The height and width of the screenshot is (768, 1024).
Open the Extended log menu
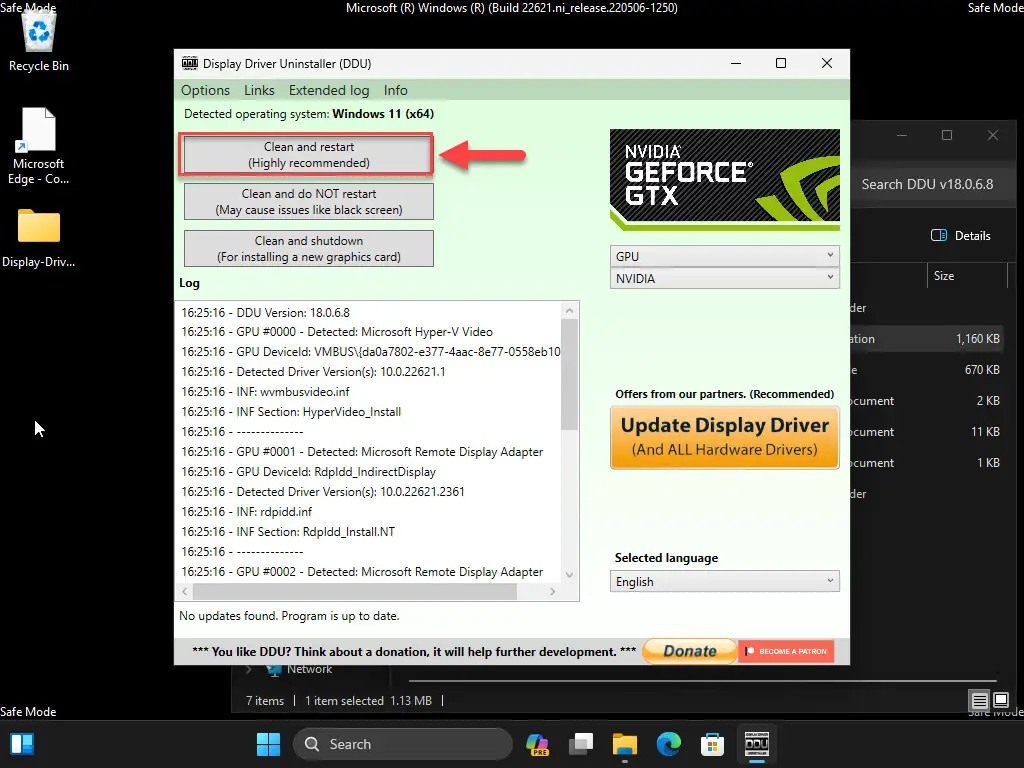tap(328, 90)
